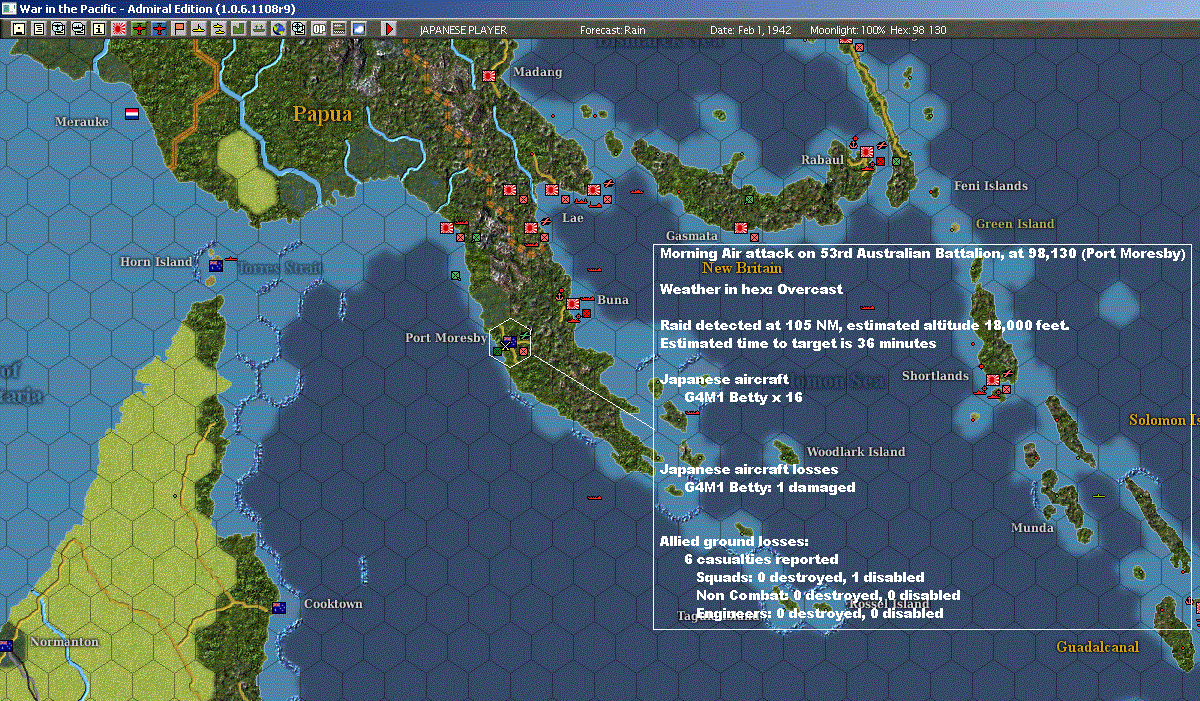
Task: Select the Japanese base flag at Buna
Action: pyautogui.click(x=573, y=304)
